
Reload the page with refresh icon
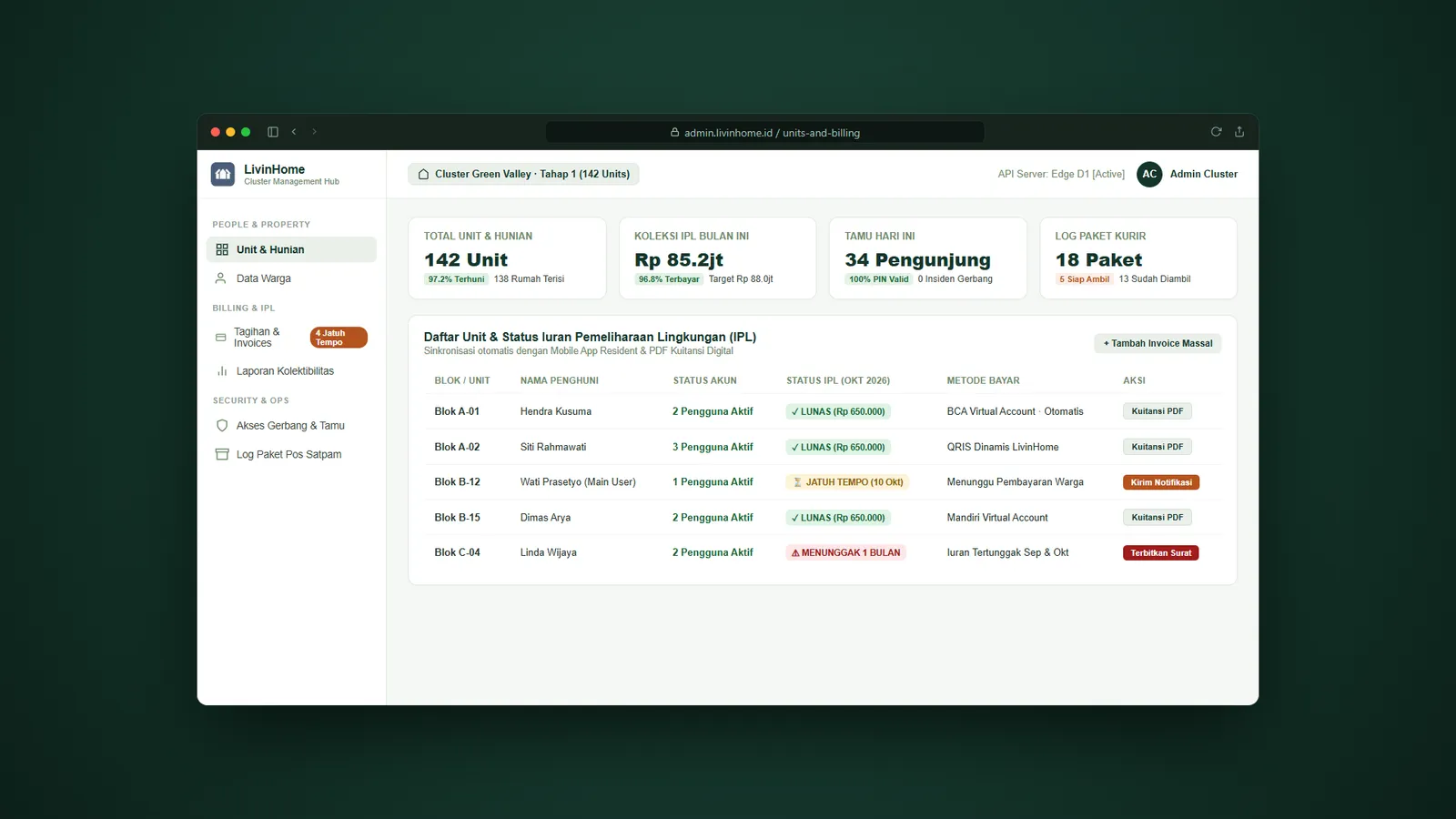1216,132
